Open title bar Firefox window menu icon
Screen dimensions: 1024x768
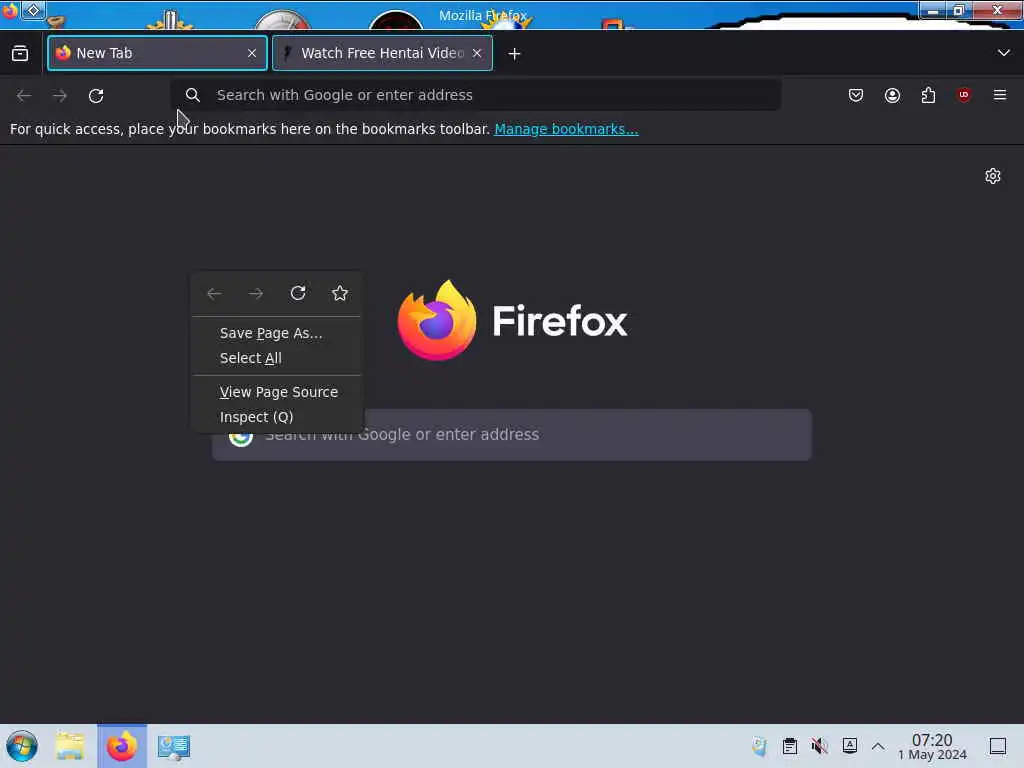pos(9,10)
